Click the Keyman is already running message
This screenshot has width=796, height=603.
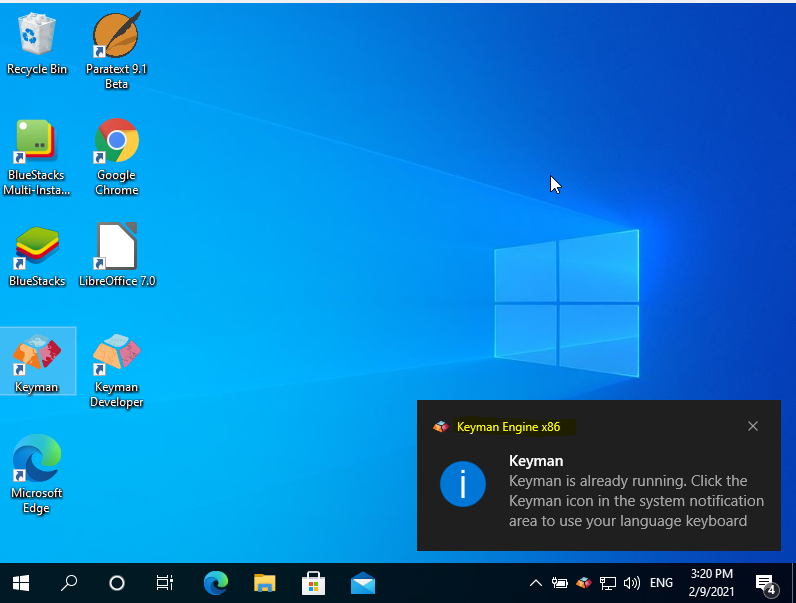tap(636, 501)
